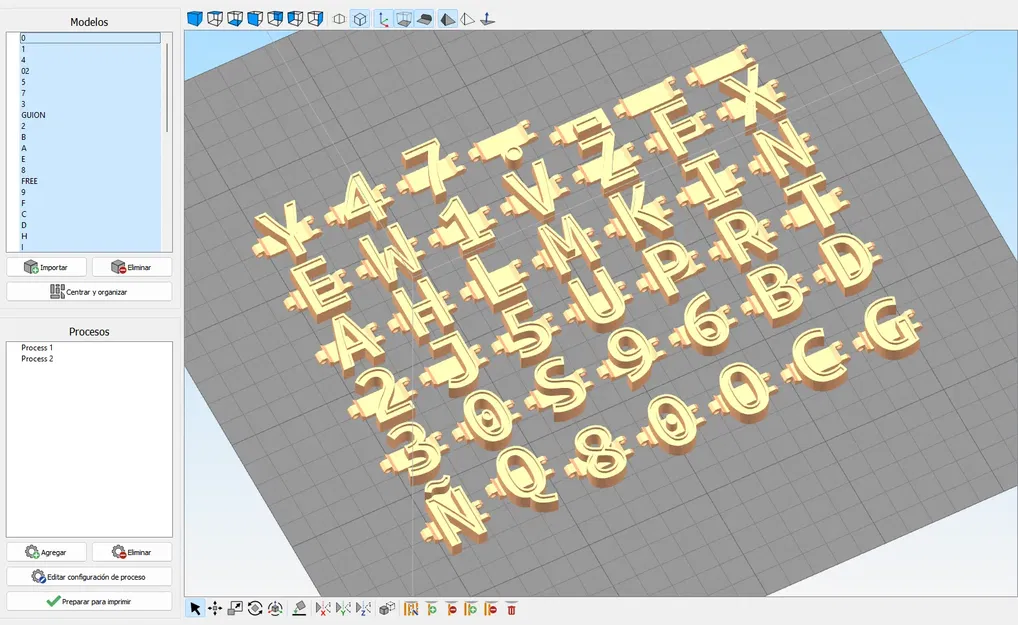Click the first add support (green plus) icon
1018x625 pixels.
431,609
